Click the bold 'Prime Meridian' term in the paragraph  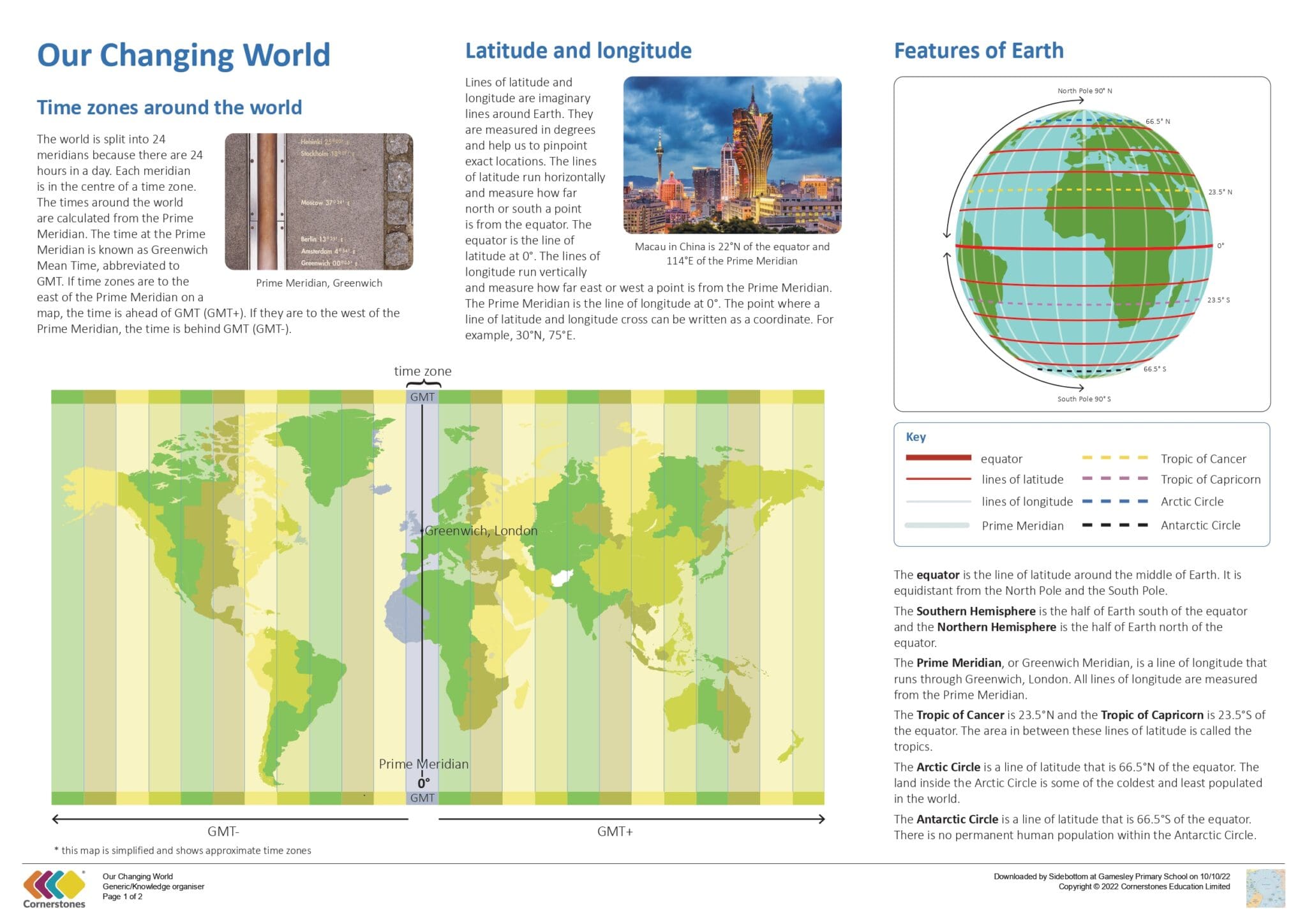959,663
